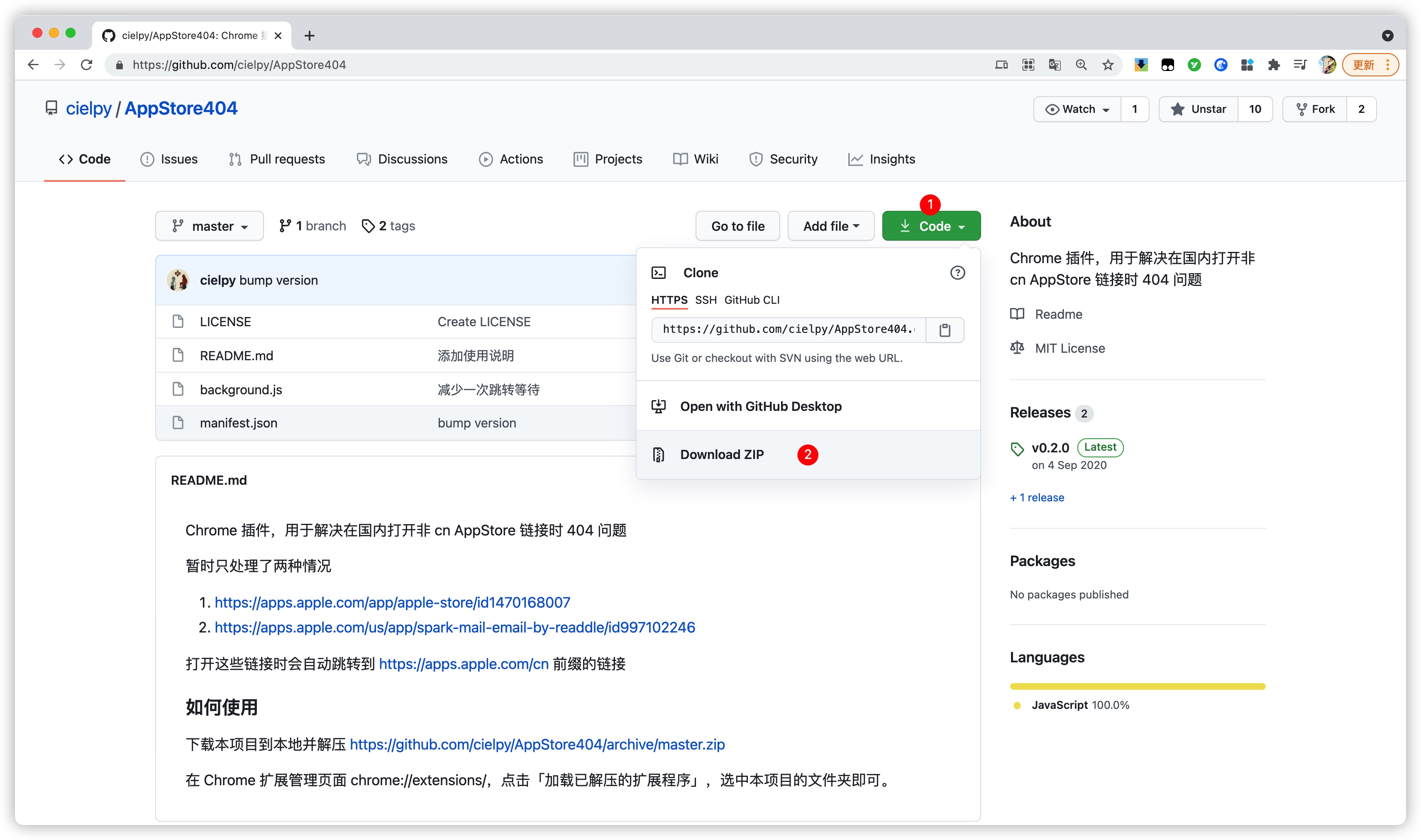This screenshot has width=1421, height=840.
Task: Click the browser reload icon
Action: (x=87, y=65)
